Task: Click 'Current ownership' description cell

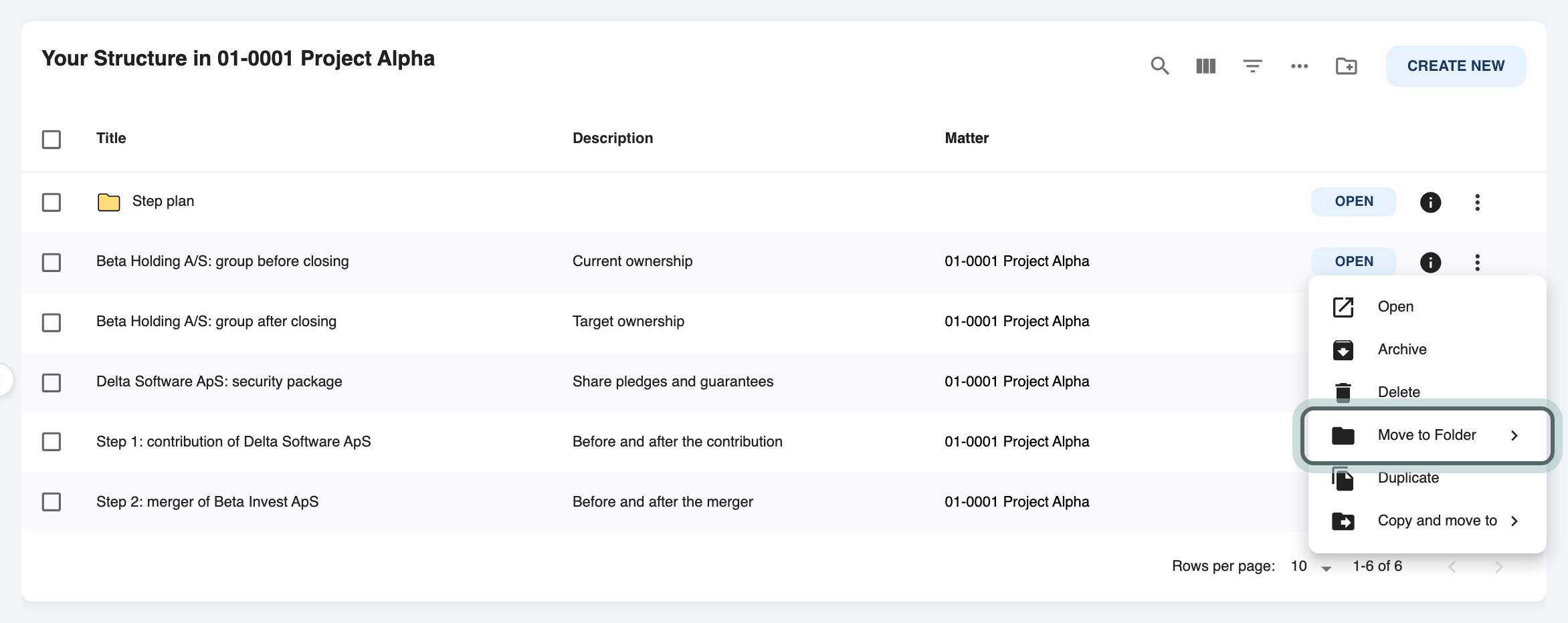Action: coord(632,261)
